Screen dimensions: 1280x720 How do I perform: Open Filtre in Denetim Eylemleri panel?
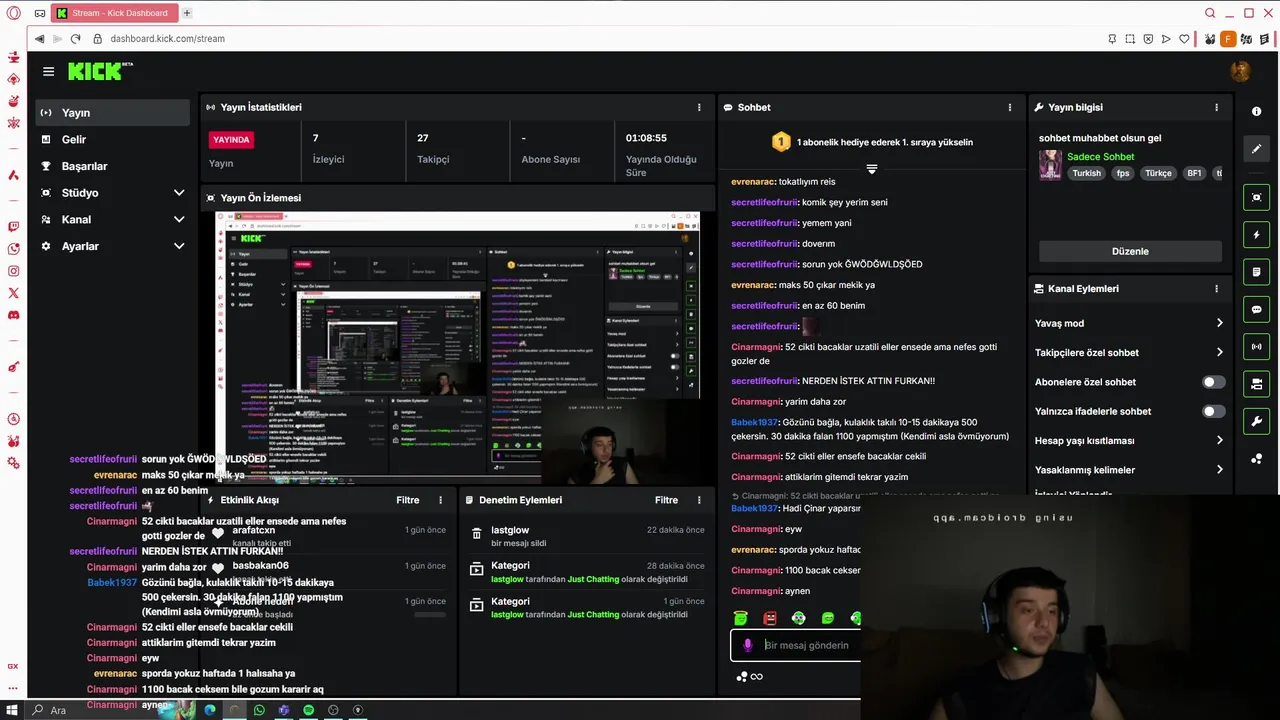666,500
